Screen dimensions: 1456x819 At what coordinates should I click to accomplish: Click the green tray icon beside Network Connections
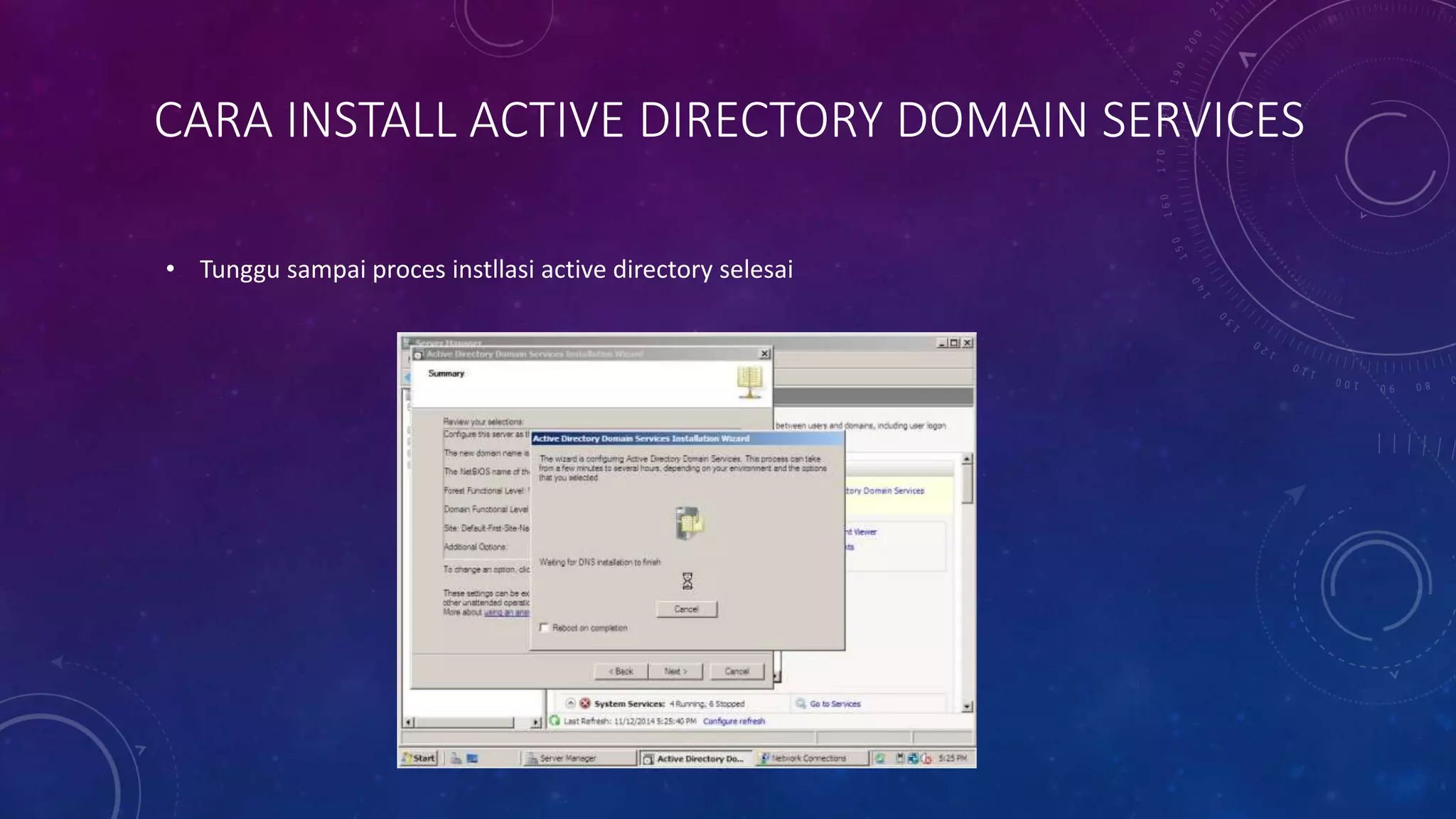[880, 759]
